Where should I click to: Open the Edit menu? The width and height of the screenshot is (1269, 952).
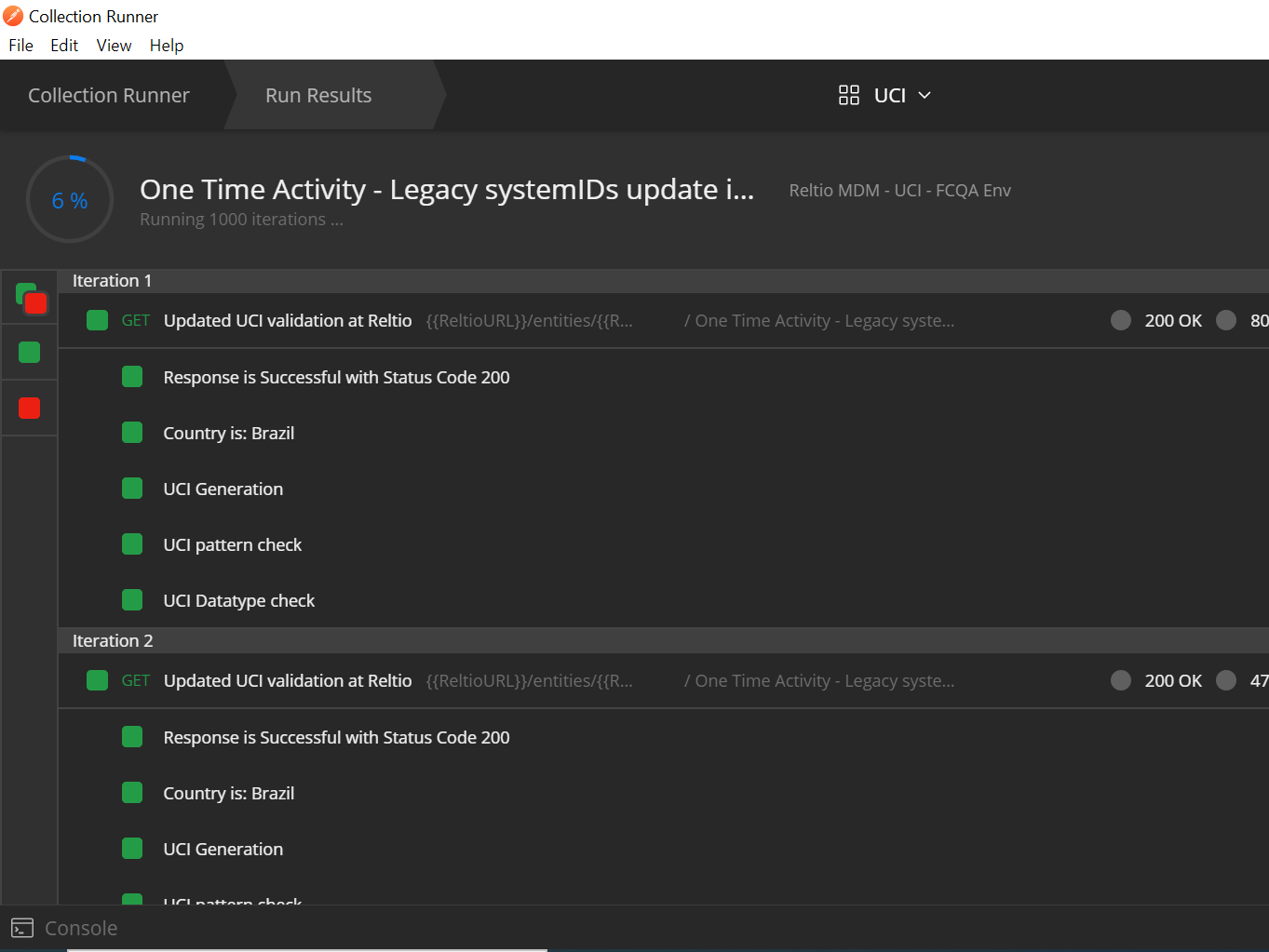(64, 46)
